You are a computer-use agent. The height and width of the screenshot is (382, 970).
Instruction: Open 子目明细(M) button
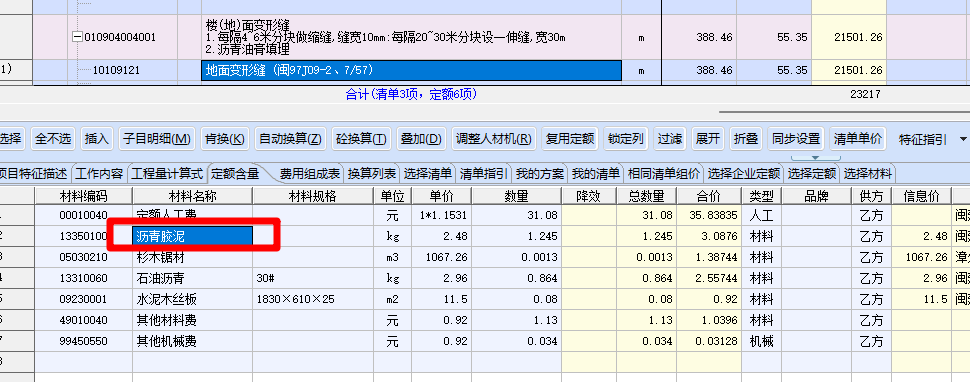[156, 139]
